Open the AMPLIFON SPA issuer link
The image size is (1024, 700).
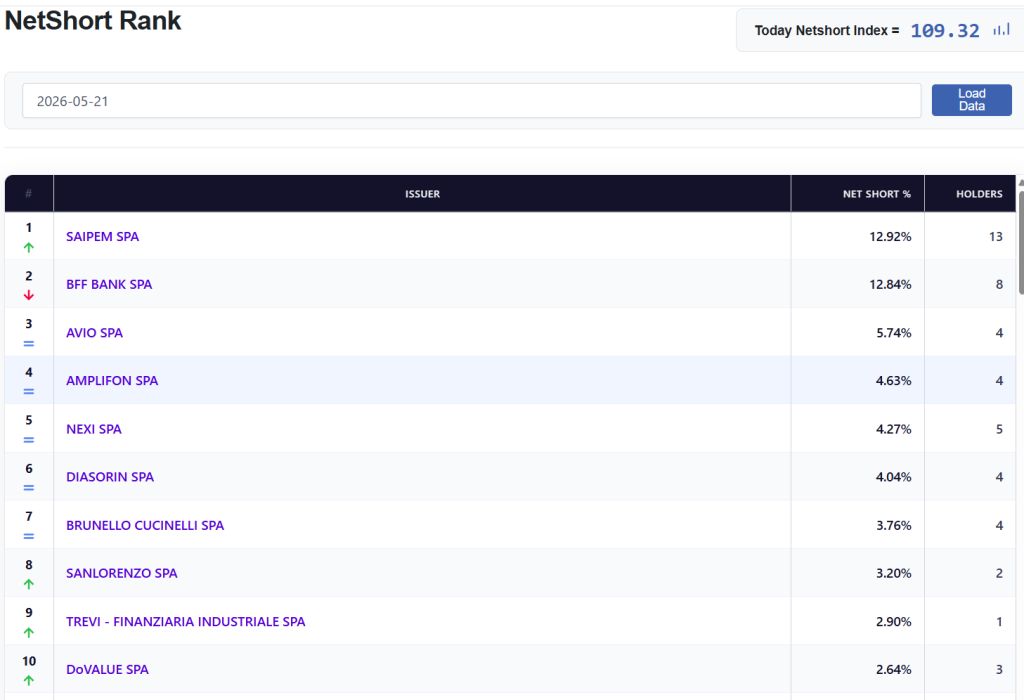[x=112, y=380]
